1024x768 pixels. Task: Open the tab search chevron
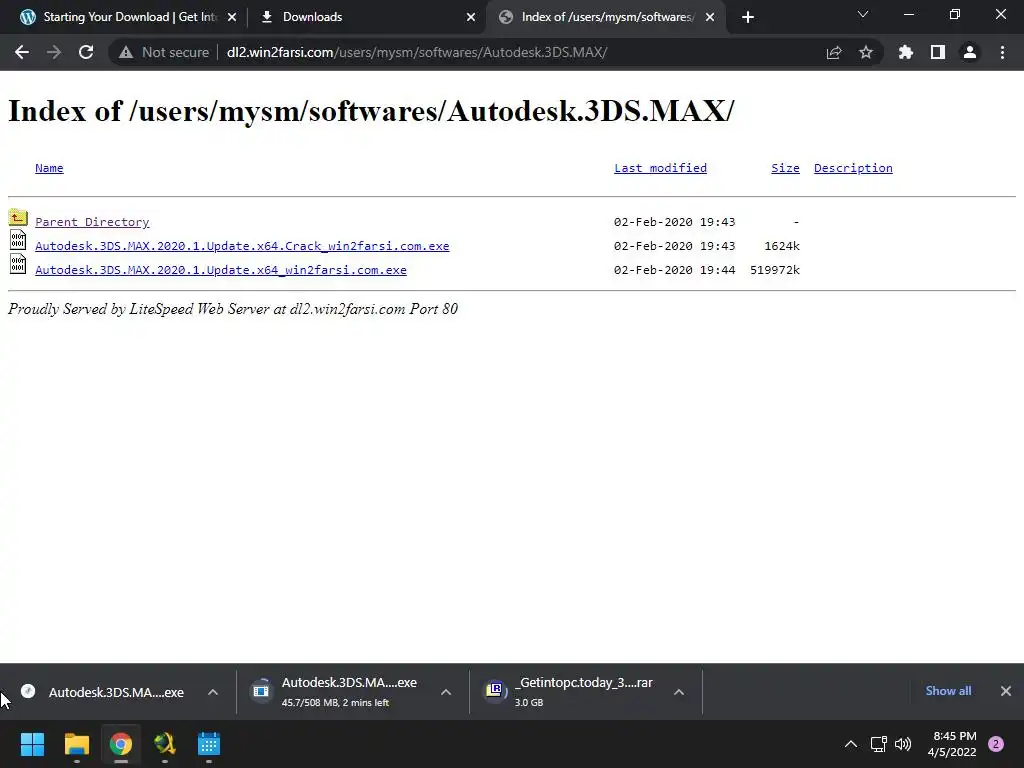tap(863, 14)
